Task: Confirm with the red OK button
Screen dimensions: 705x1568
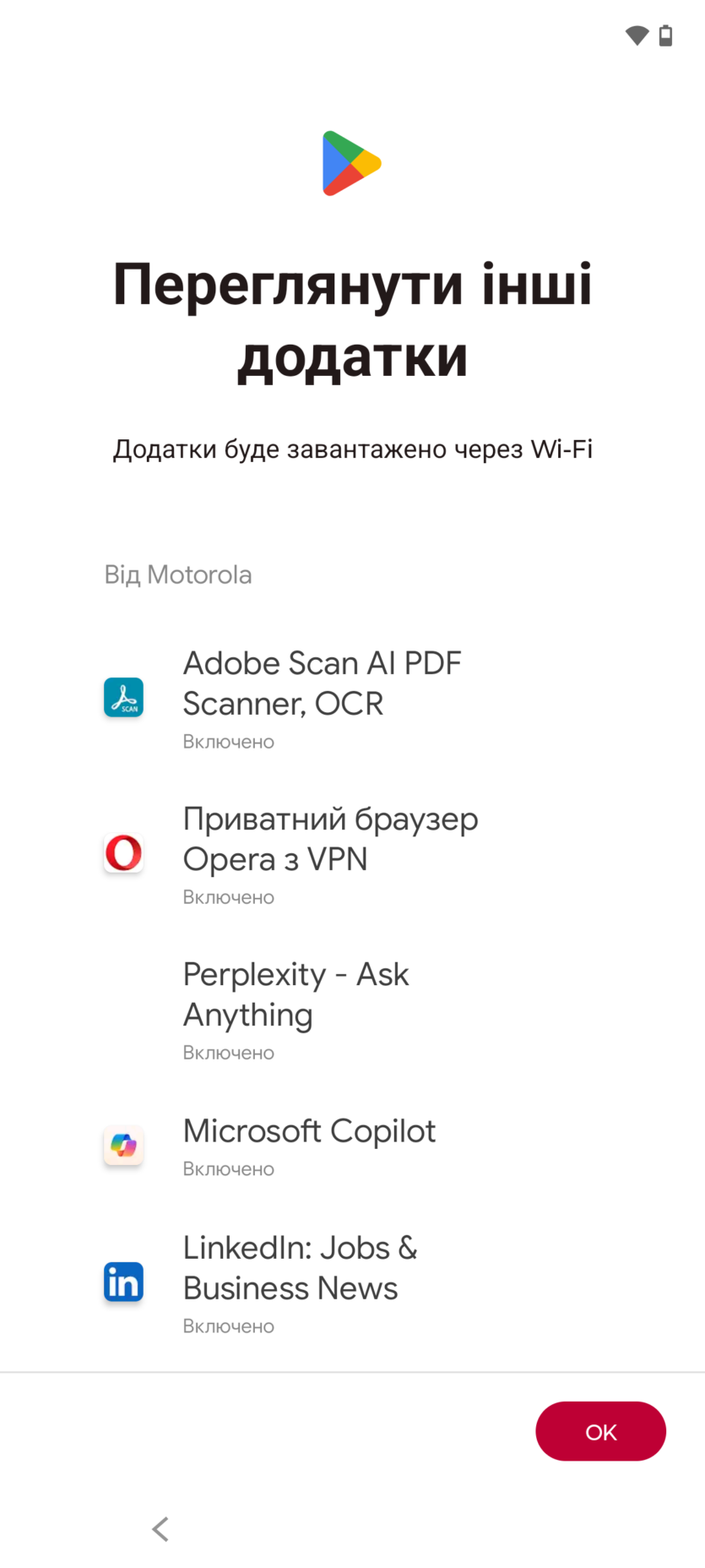Action: [600, 1431]
